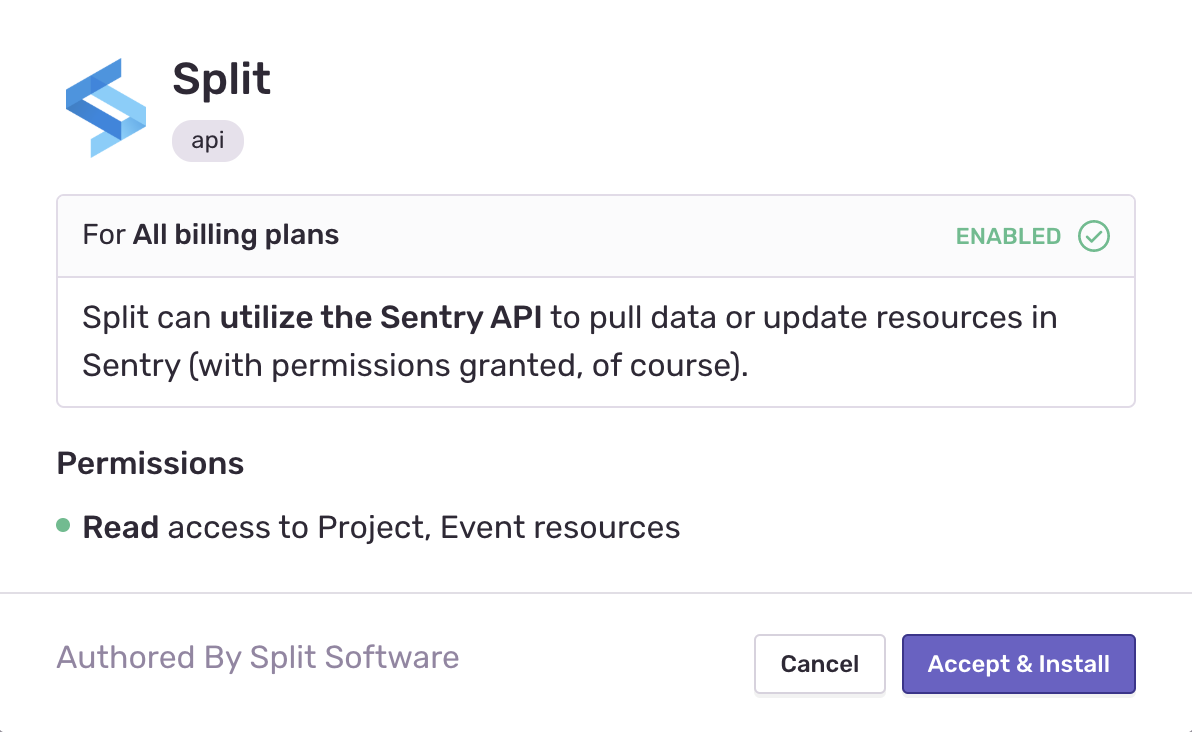Click the green bullet dot beside Read access
This screenshot has height=732, width=1192.
pyautogui.click(x=63, y=525)
